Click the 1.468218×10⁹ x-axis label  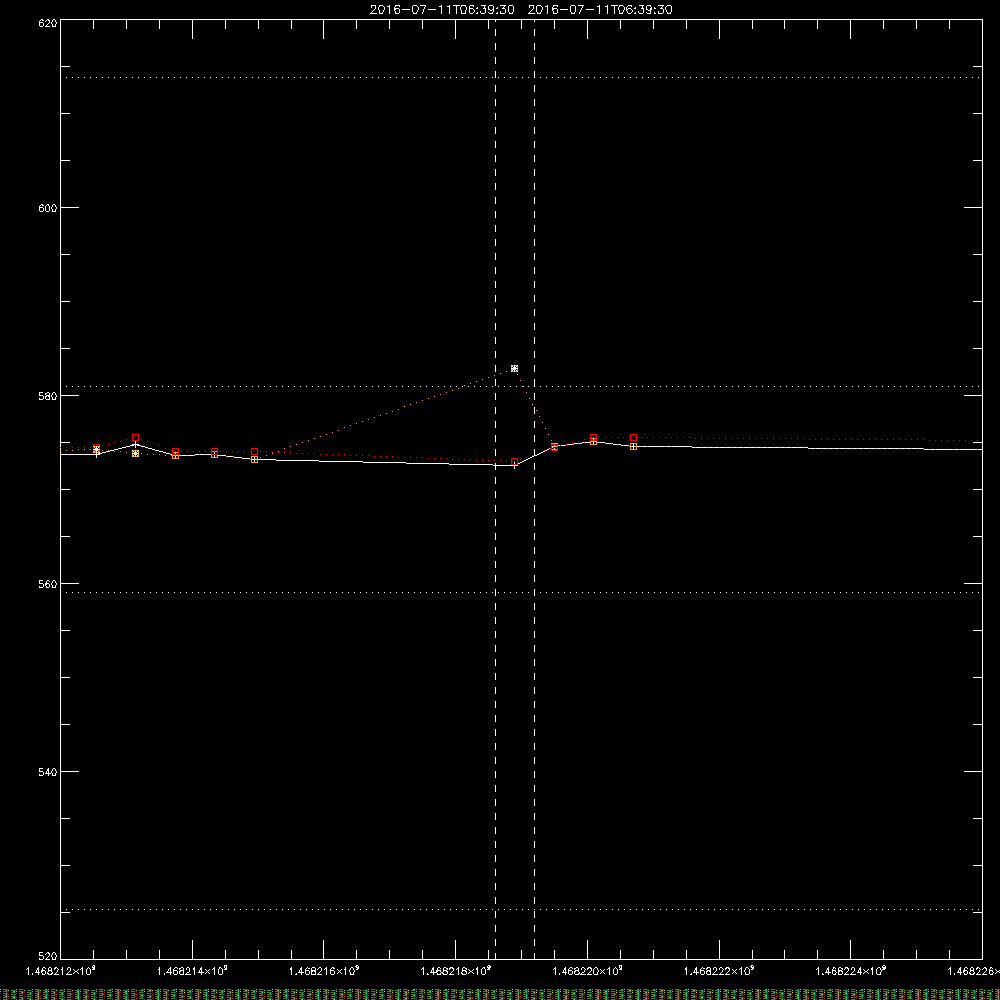(456, 971)
